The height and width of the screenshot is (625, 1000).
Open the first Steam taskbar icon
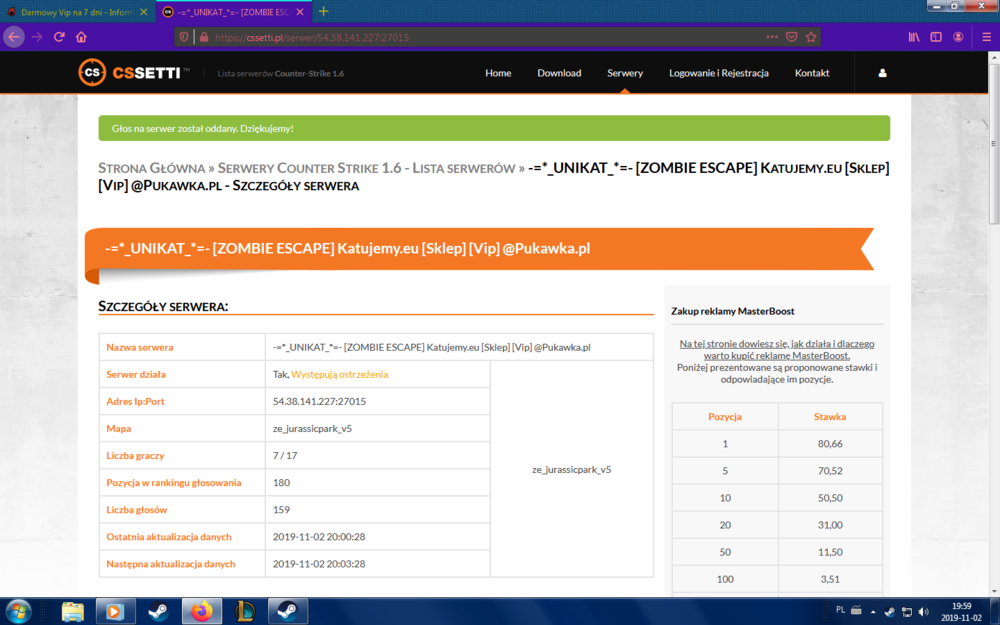(x=158, y=612)
